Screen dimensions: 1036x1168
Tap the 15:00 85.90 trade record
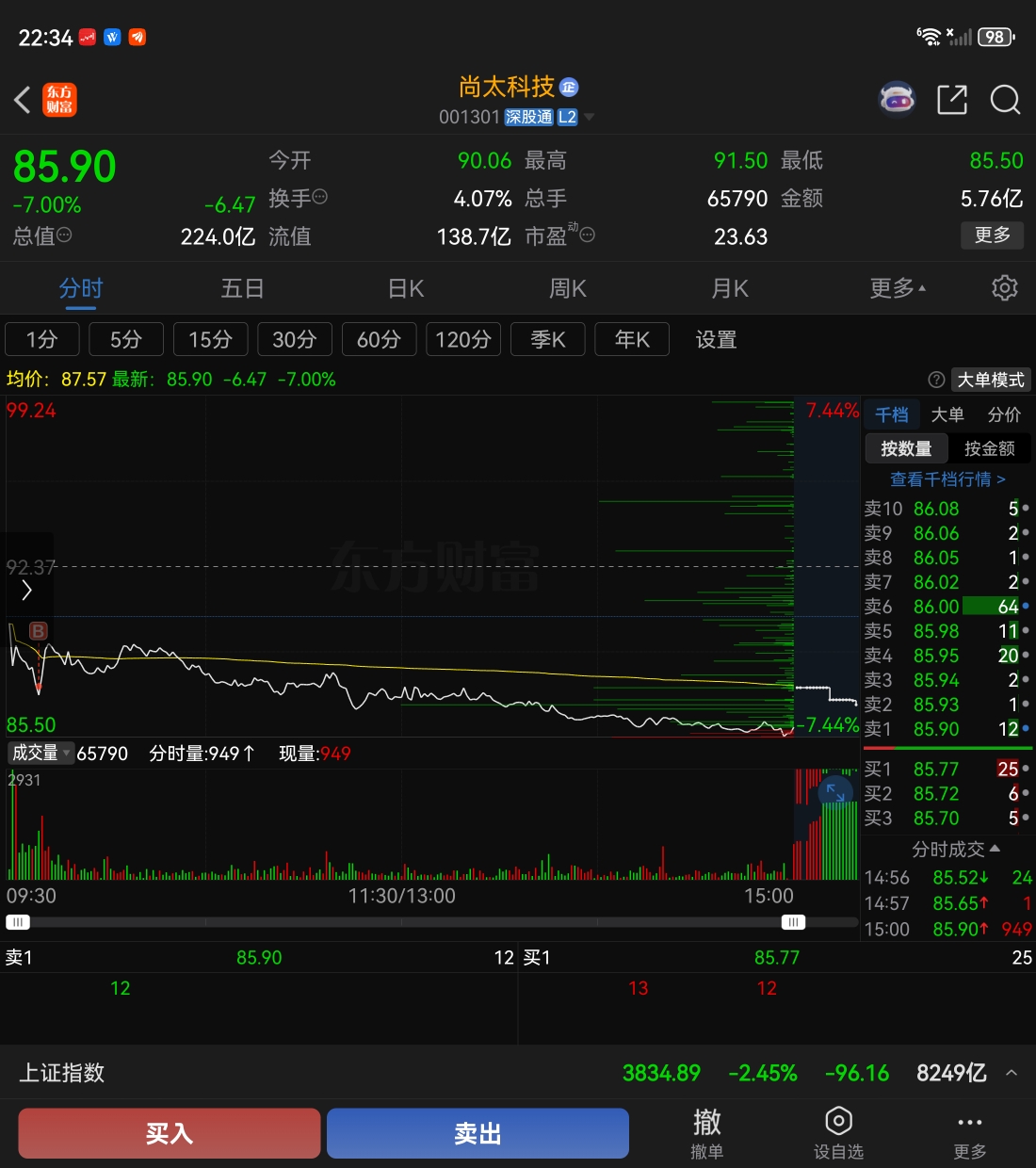[x=947, y=929]
